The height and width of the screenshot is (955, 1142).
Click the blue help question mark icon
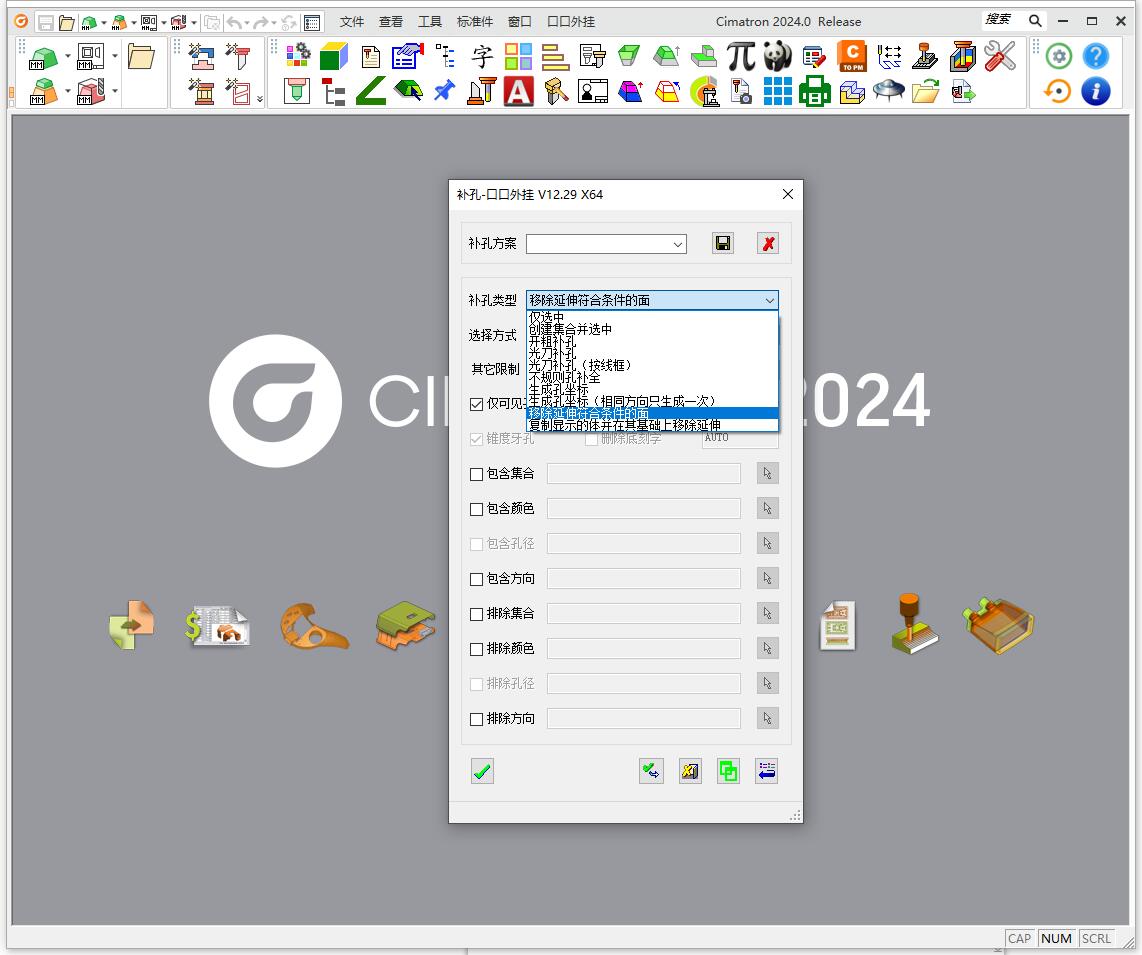pos(1095,56)
